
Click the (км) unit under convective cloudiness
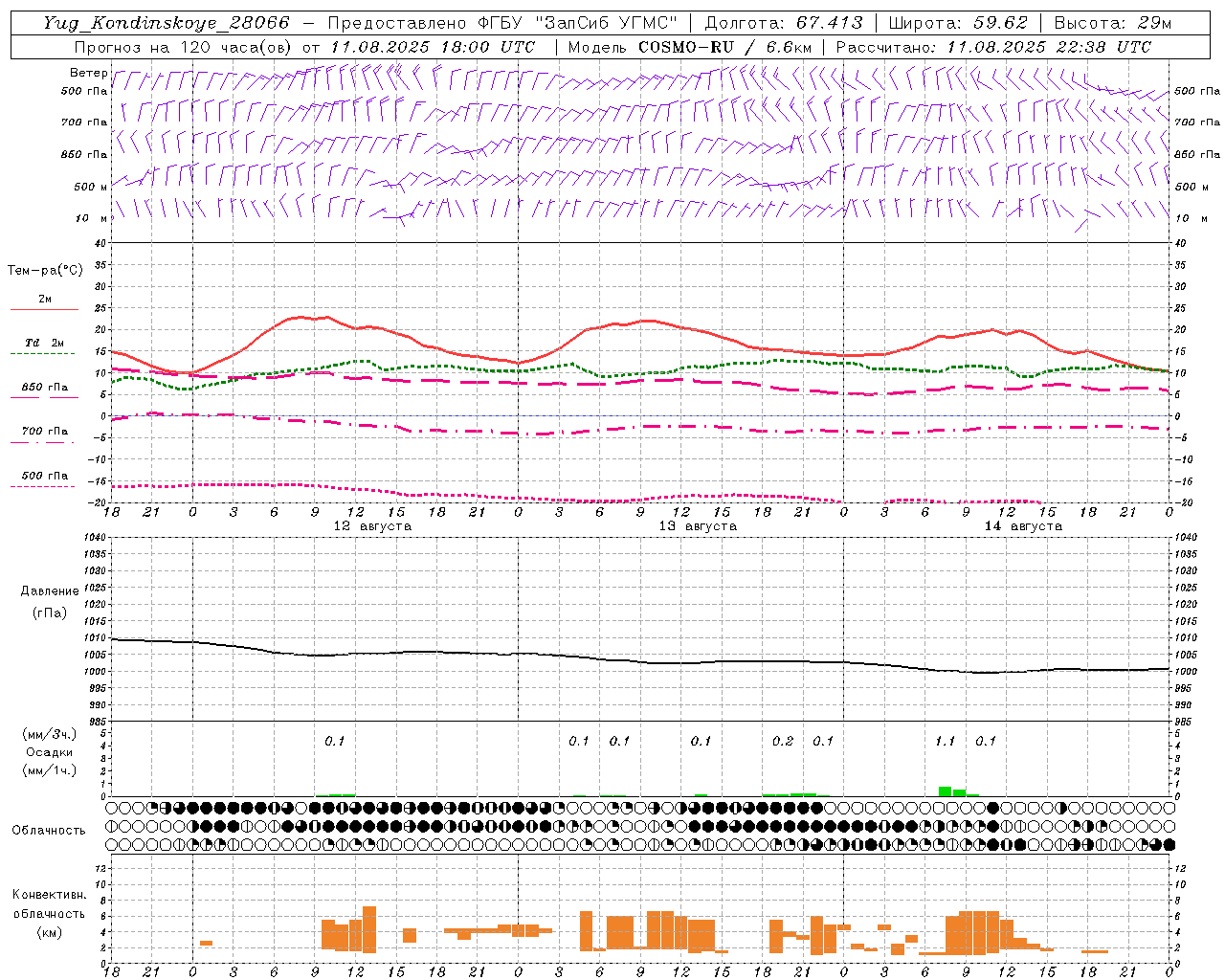click(50, 932)
